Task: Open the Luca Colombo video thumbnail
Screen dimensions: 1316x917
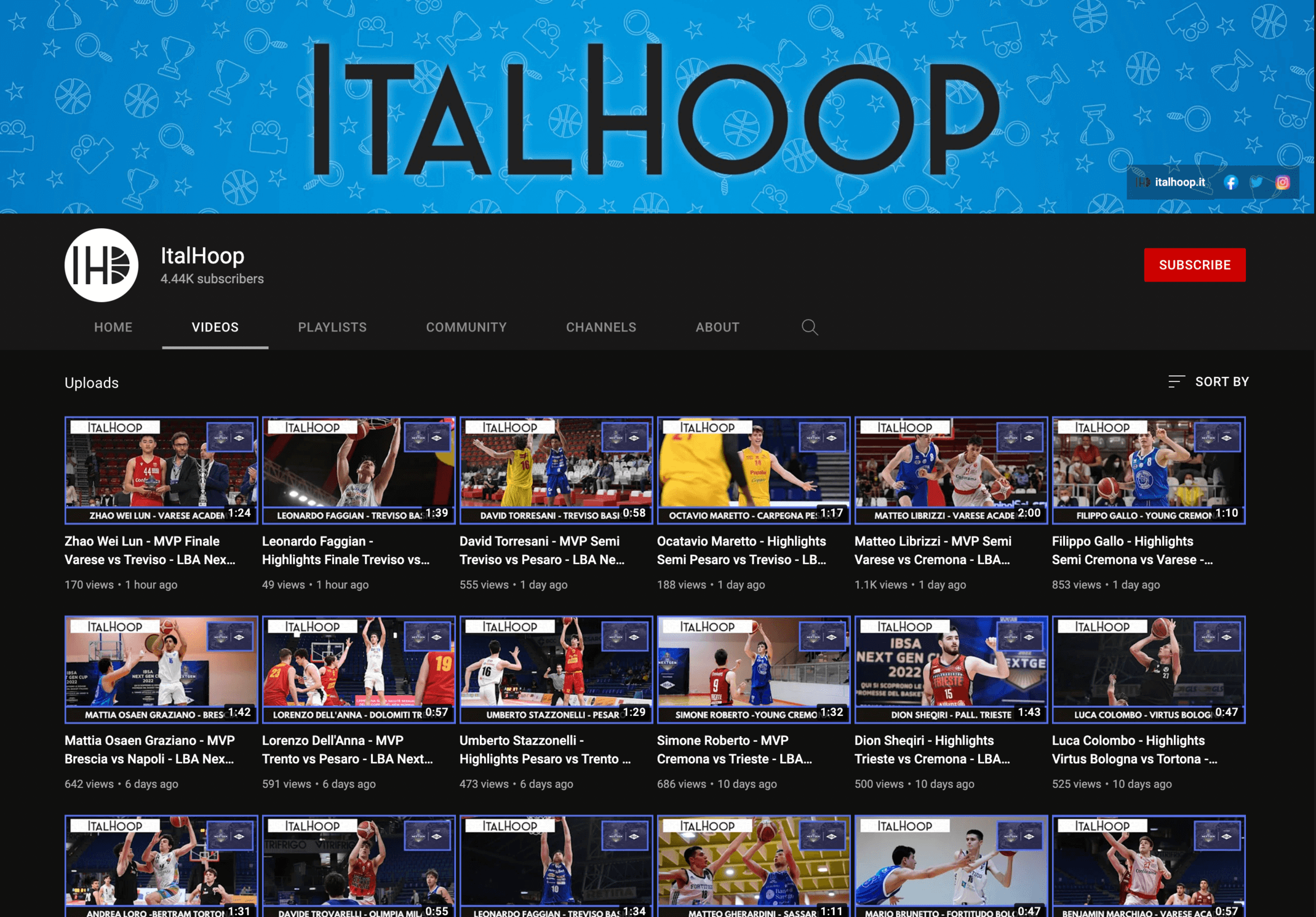Action: click(x=1149, y=670)
